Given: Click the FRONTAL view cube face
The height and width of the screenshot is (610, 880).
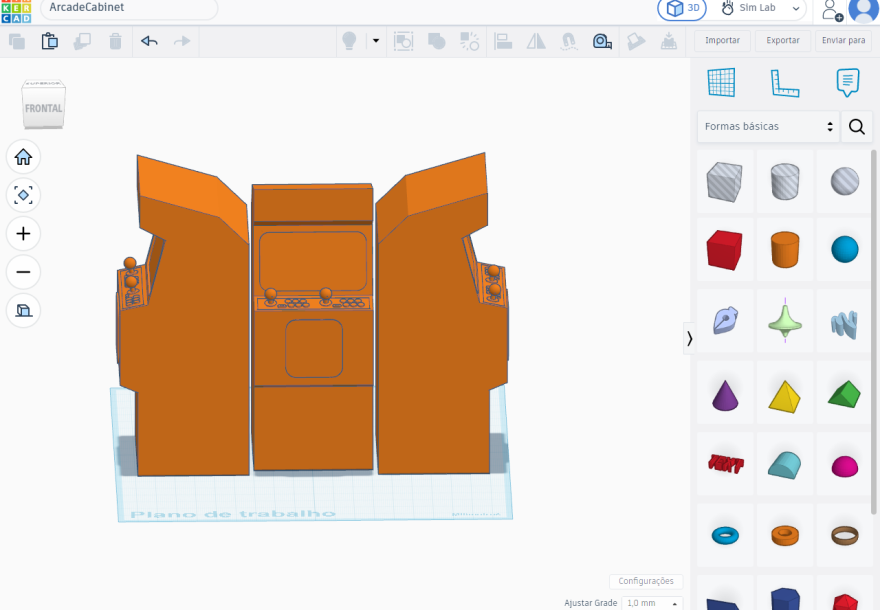Looking at the screenshot, I should pyautogui.click(x=43, y=108).
